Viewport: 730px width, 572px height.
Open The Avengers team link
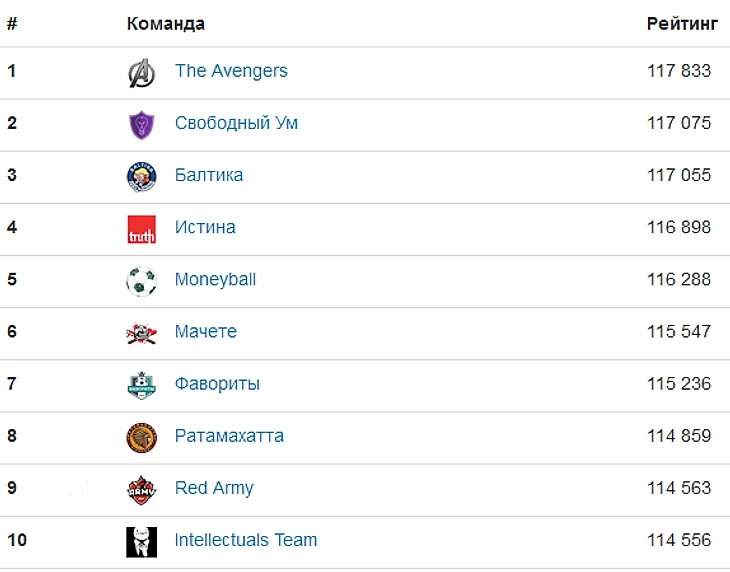231,71
